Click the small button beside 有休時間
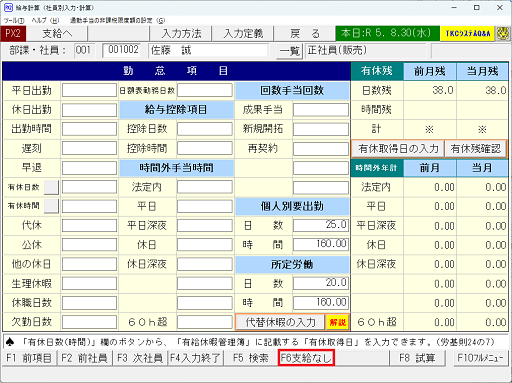 [x=51, y=206]
